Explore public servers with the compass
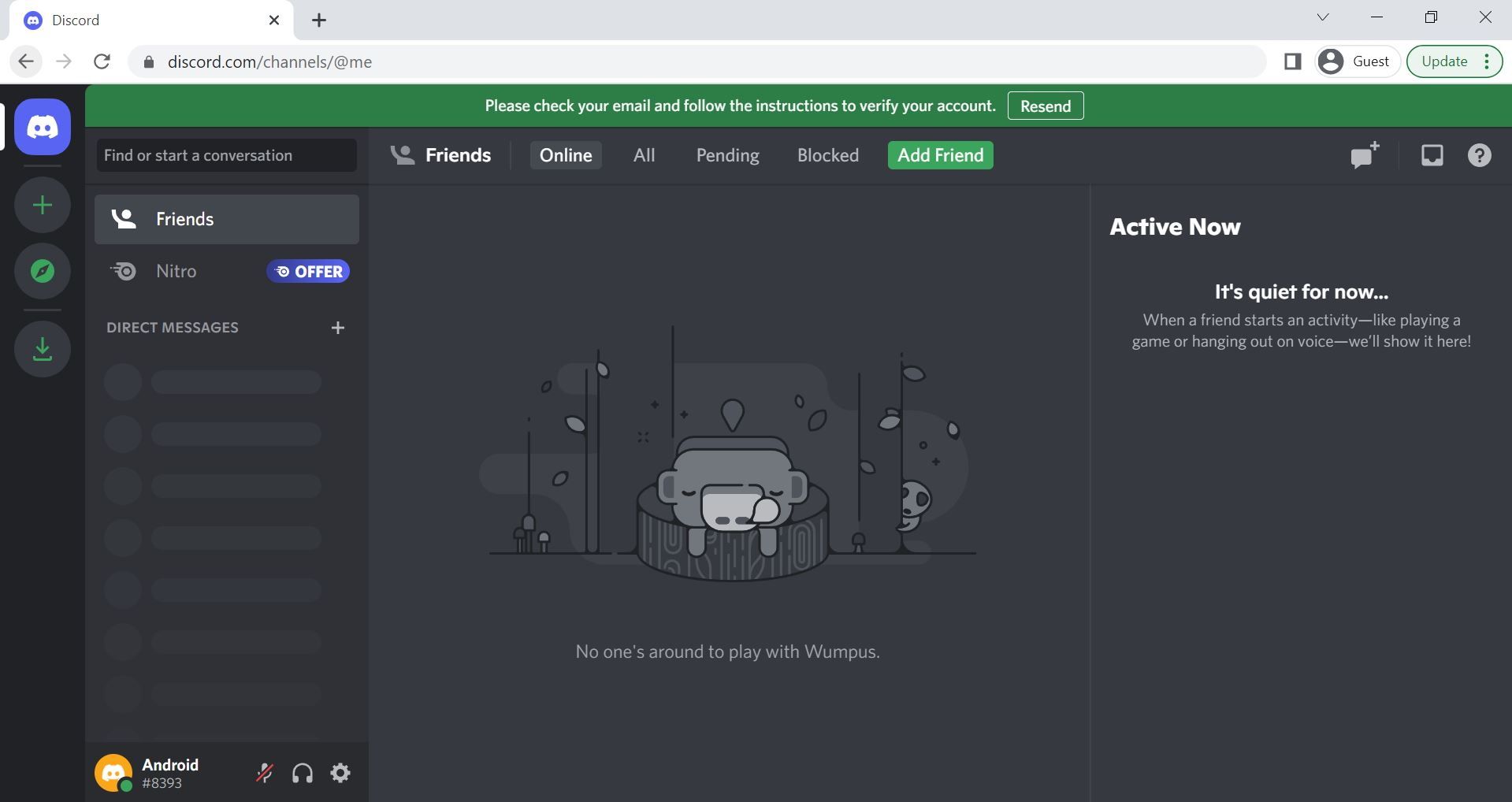 42,271
